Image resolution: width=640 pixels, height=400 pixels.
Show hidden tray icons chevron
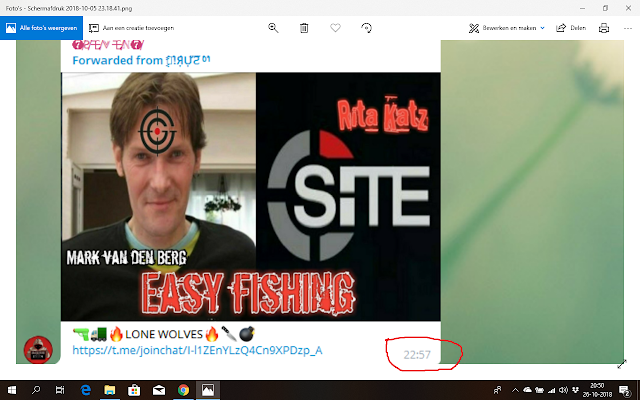click(x=515, y=391)
